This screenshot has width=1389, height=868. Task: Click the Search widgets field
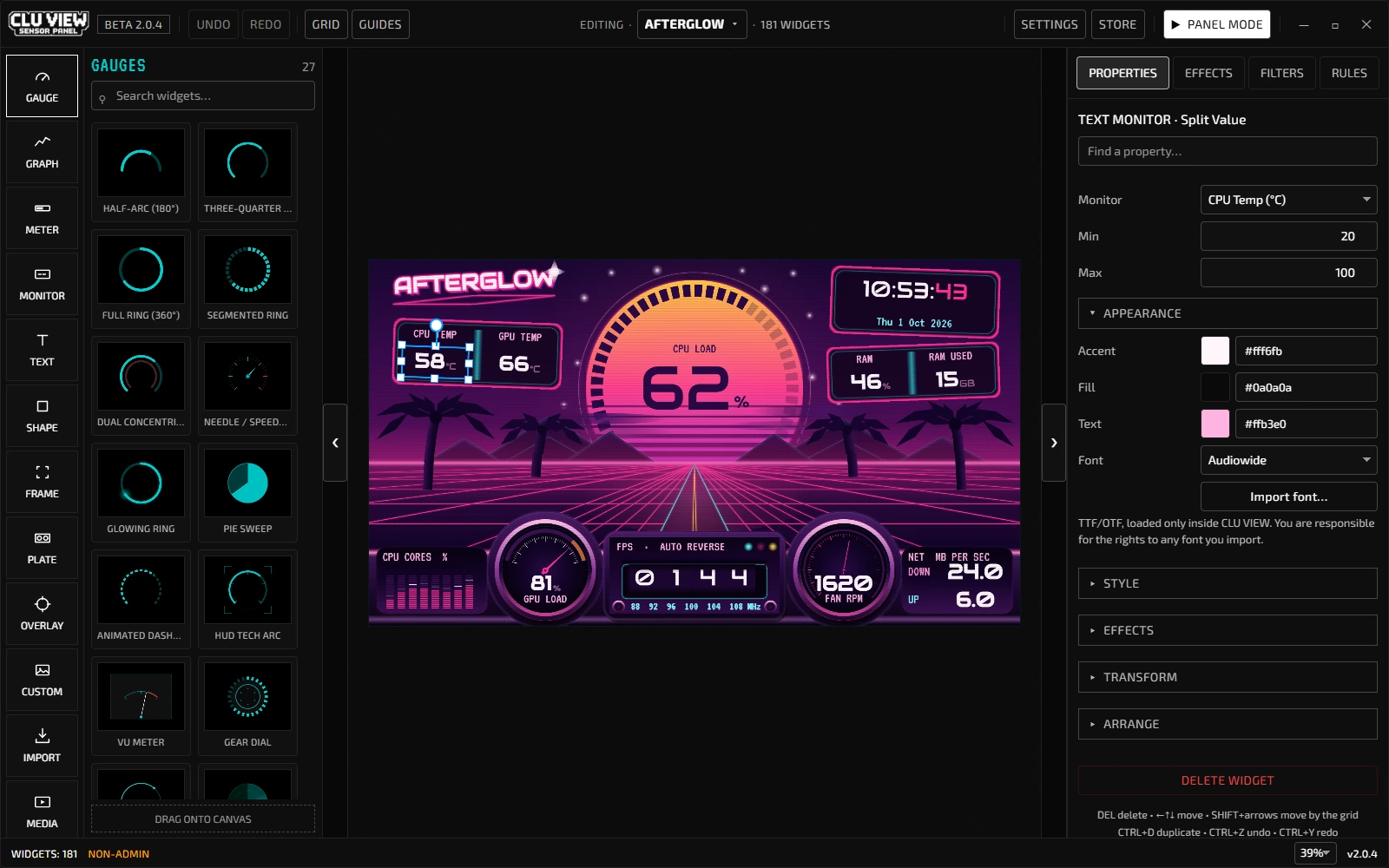tap(203, 95)
